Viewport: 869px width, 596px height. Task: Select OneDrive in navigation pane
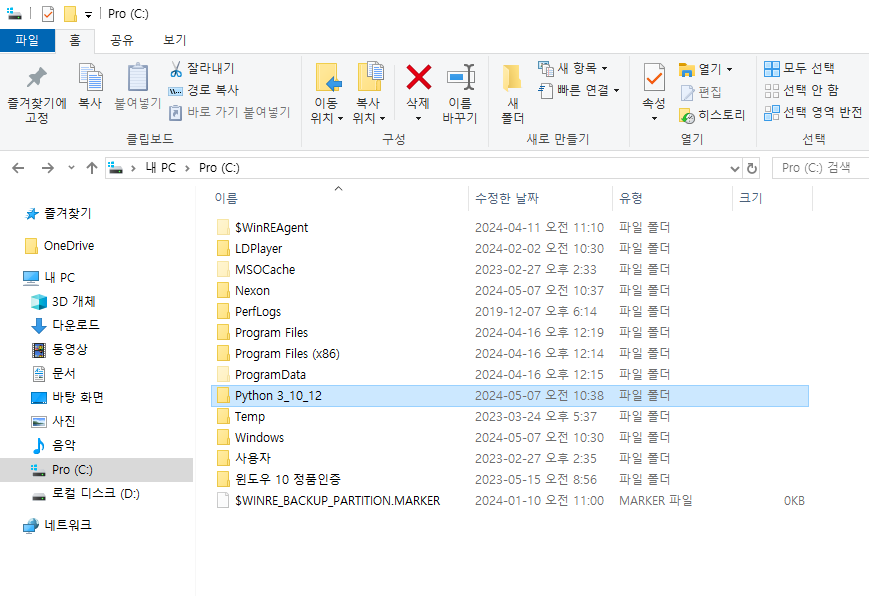(x=60, y=246)
